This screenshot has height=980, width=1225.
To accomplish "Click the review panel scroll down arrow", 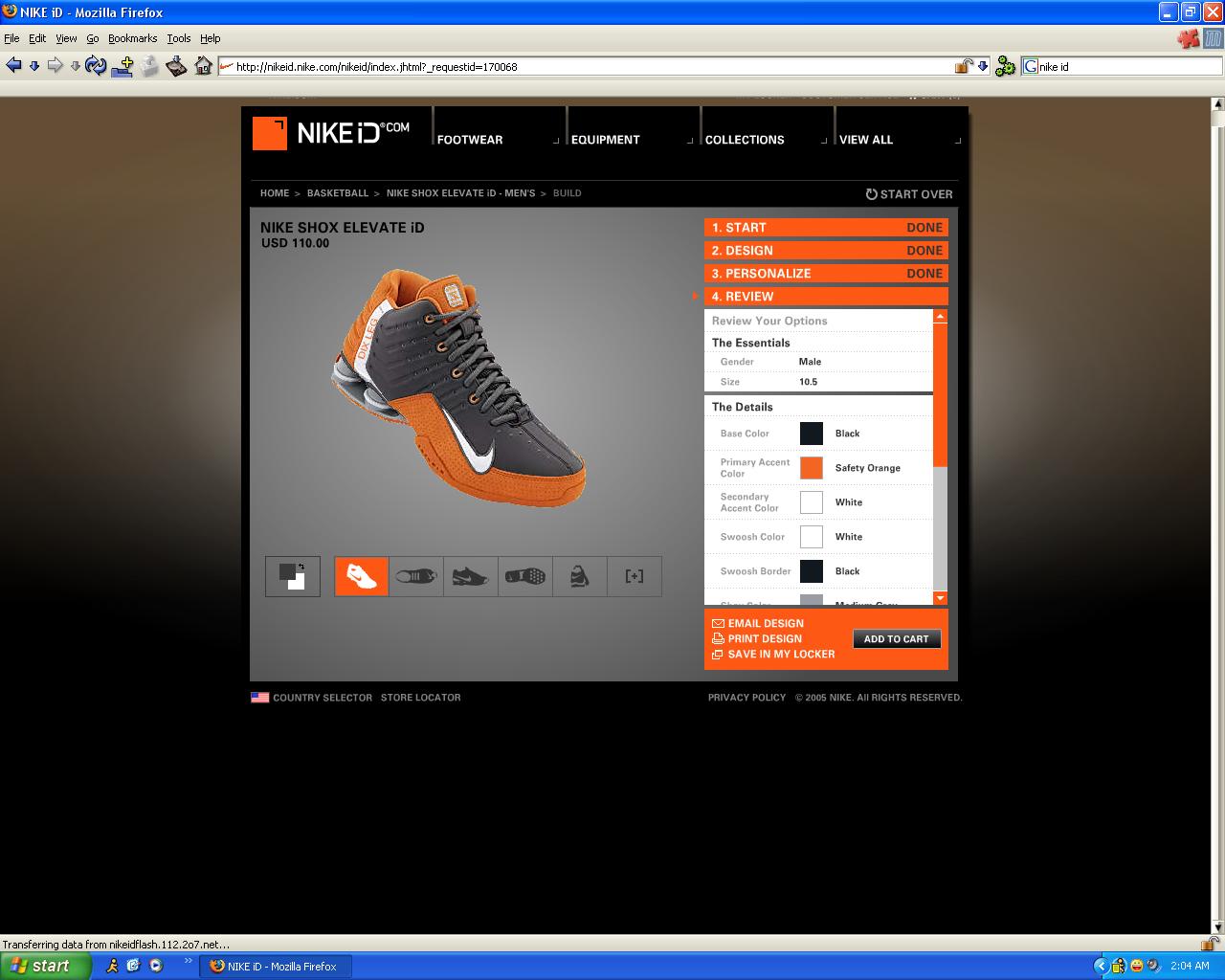I will tap(941, 598).
